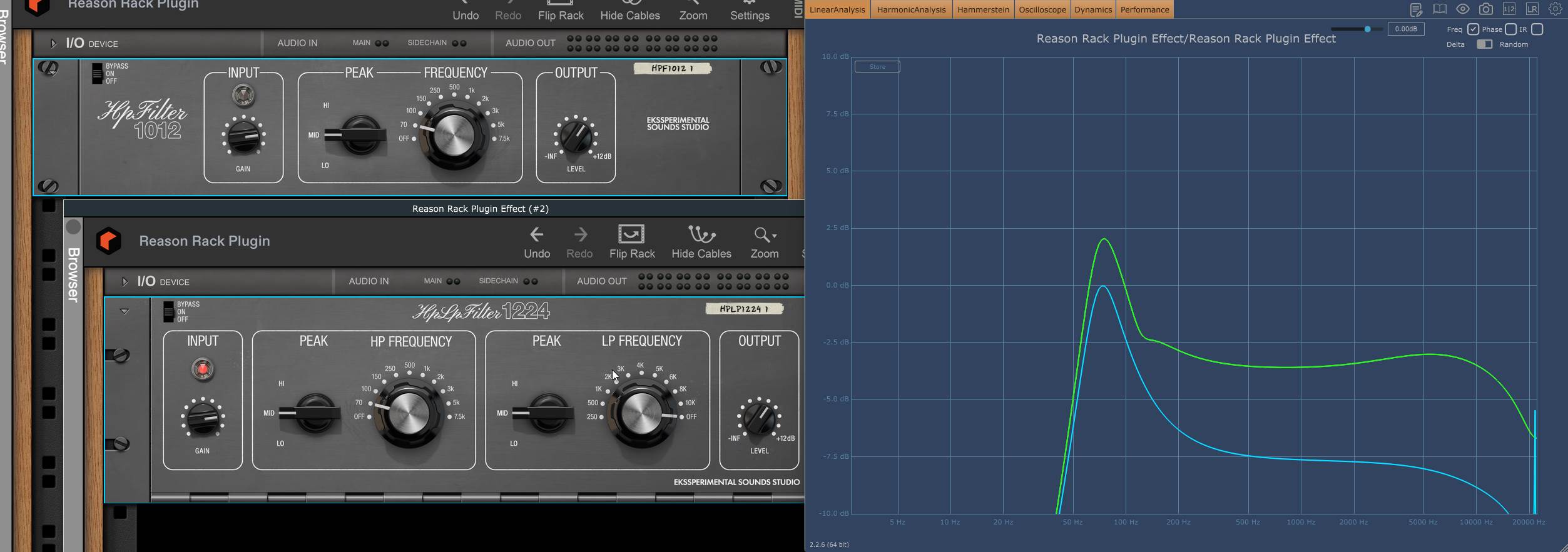The width and height of the screenshot is (1568, 552).
Task: Switch to HarmonicAnalysis tab
Action: (911, 9)
